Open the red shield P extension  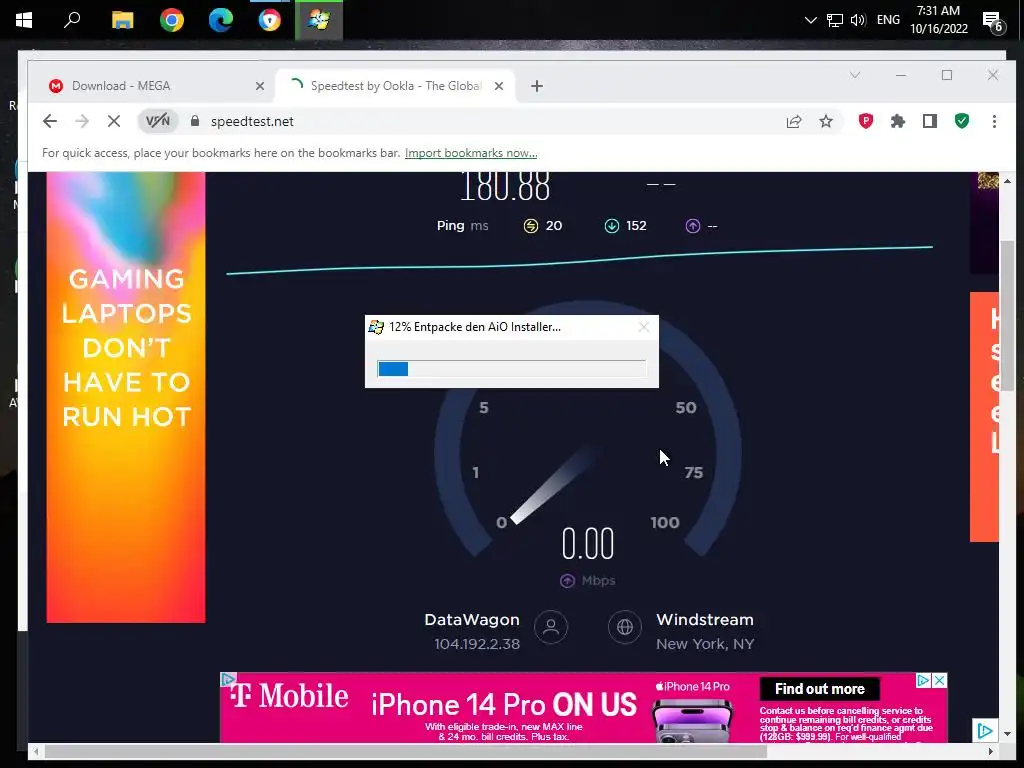[x=865, y=121]
